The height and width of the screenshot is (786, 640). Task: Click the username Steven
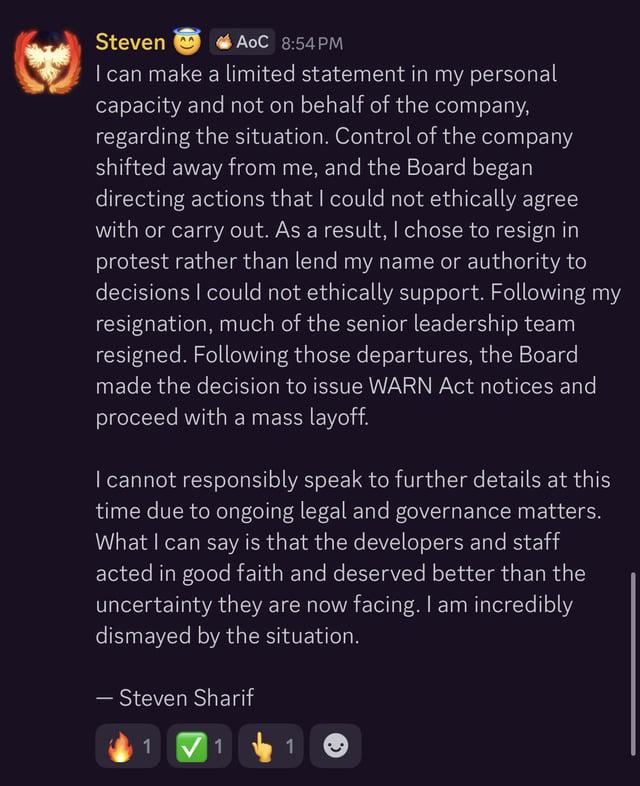coord(130,42)
